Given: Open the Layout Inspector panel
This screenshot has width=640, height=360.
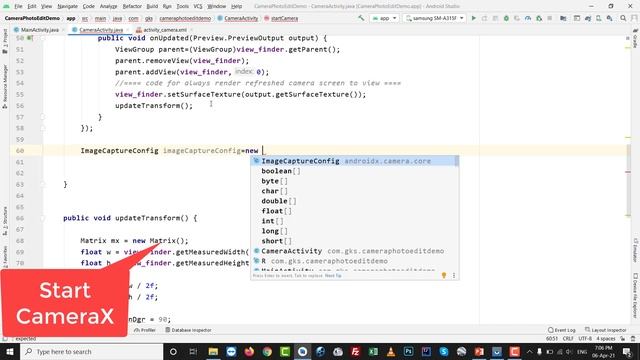Looking at the screenshot, I should point(605,330).
